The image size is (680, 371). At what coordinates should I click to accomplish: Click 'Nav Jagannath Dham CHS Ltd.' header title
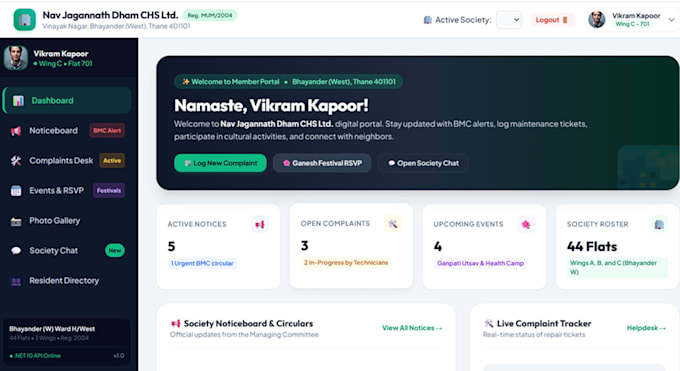coord(110,15)
